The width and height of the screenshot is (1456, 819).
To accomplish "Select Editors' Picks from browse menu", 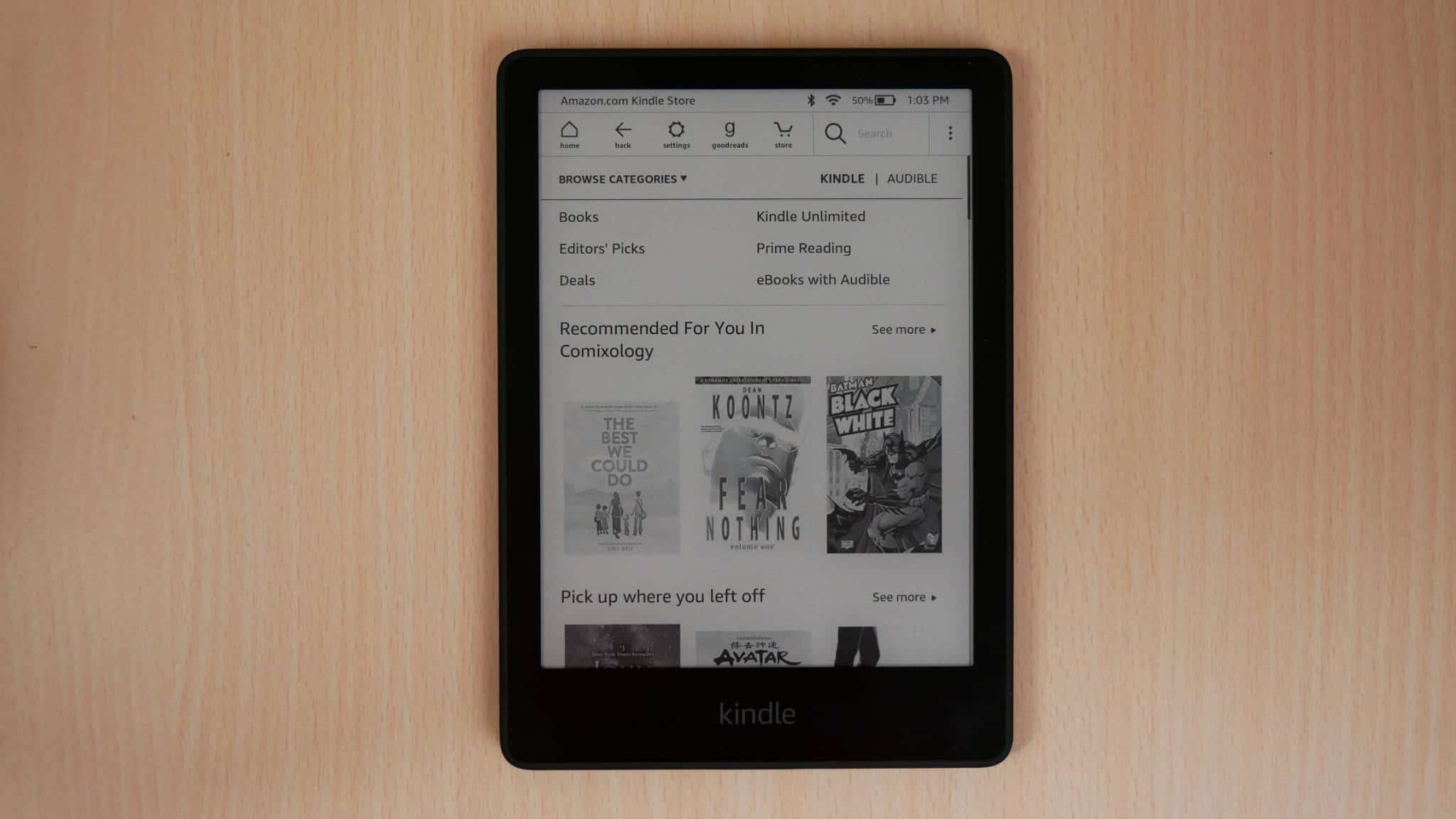I will click(x=602, y=247).
